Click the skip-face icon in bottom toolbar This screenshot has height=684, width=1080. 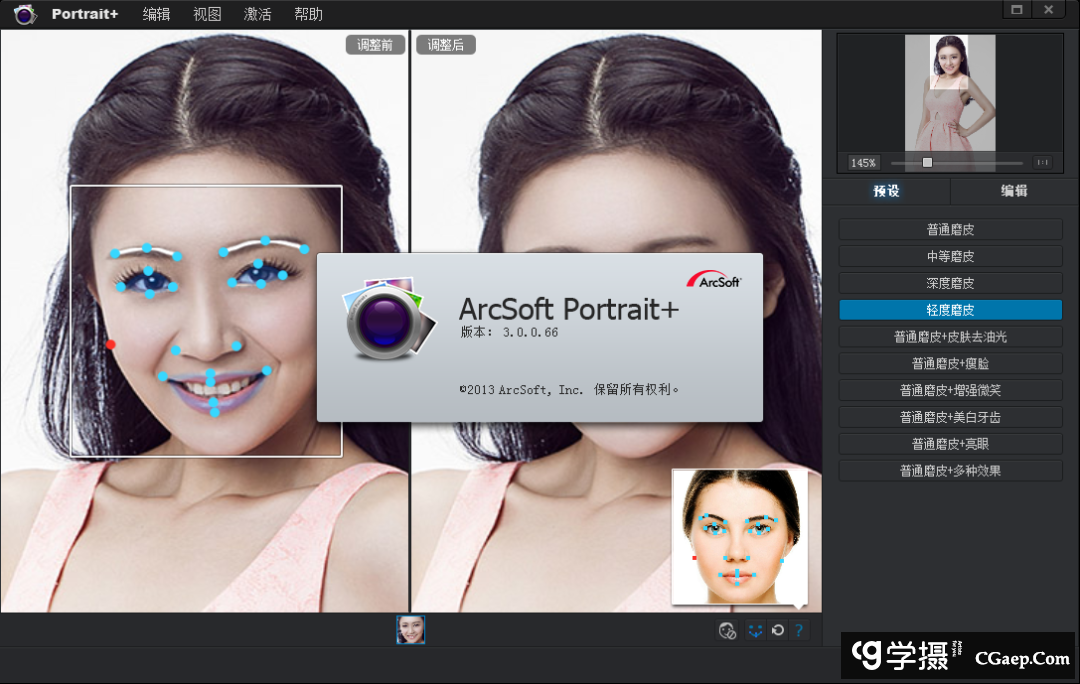tap(727, 630)
